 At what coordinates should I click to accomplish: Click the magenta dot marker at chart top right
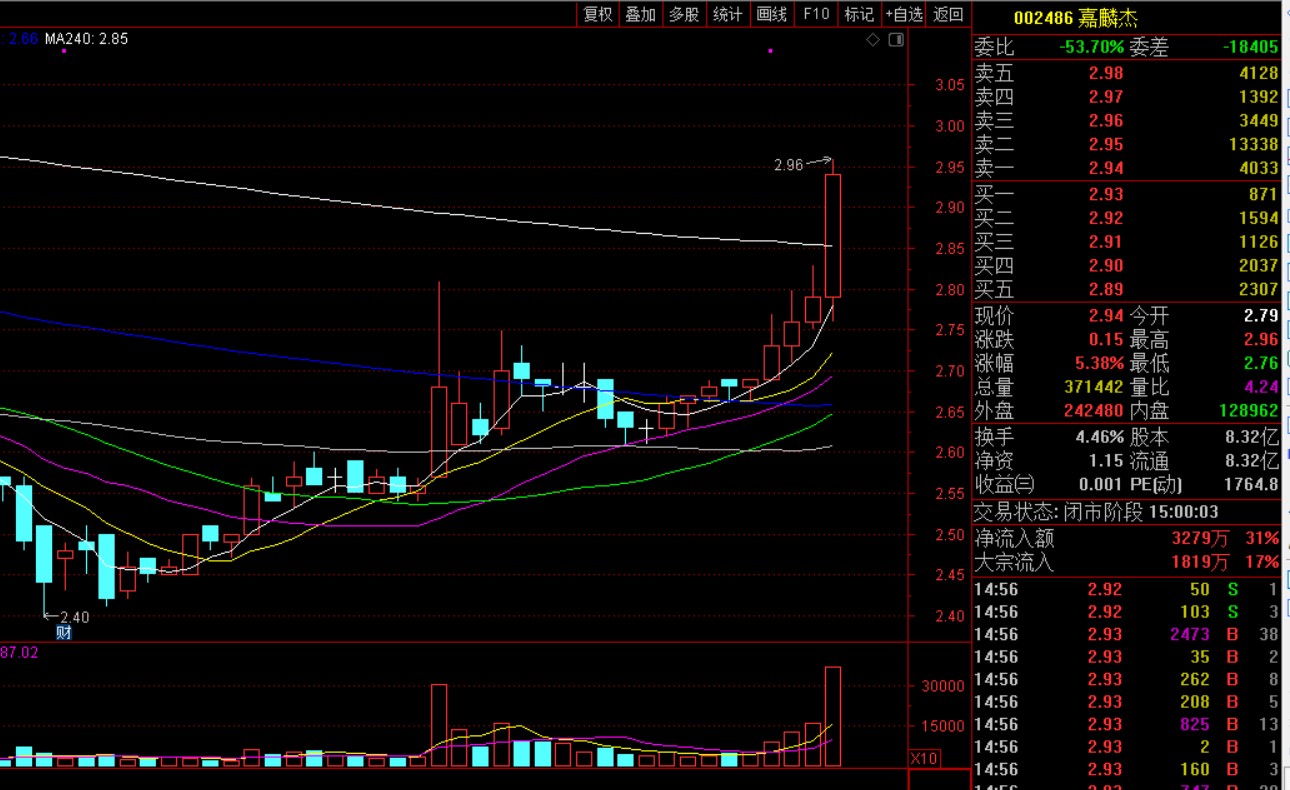(770, 50)
